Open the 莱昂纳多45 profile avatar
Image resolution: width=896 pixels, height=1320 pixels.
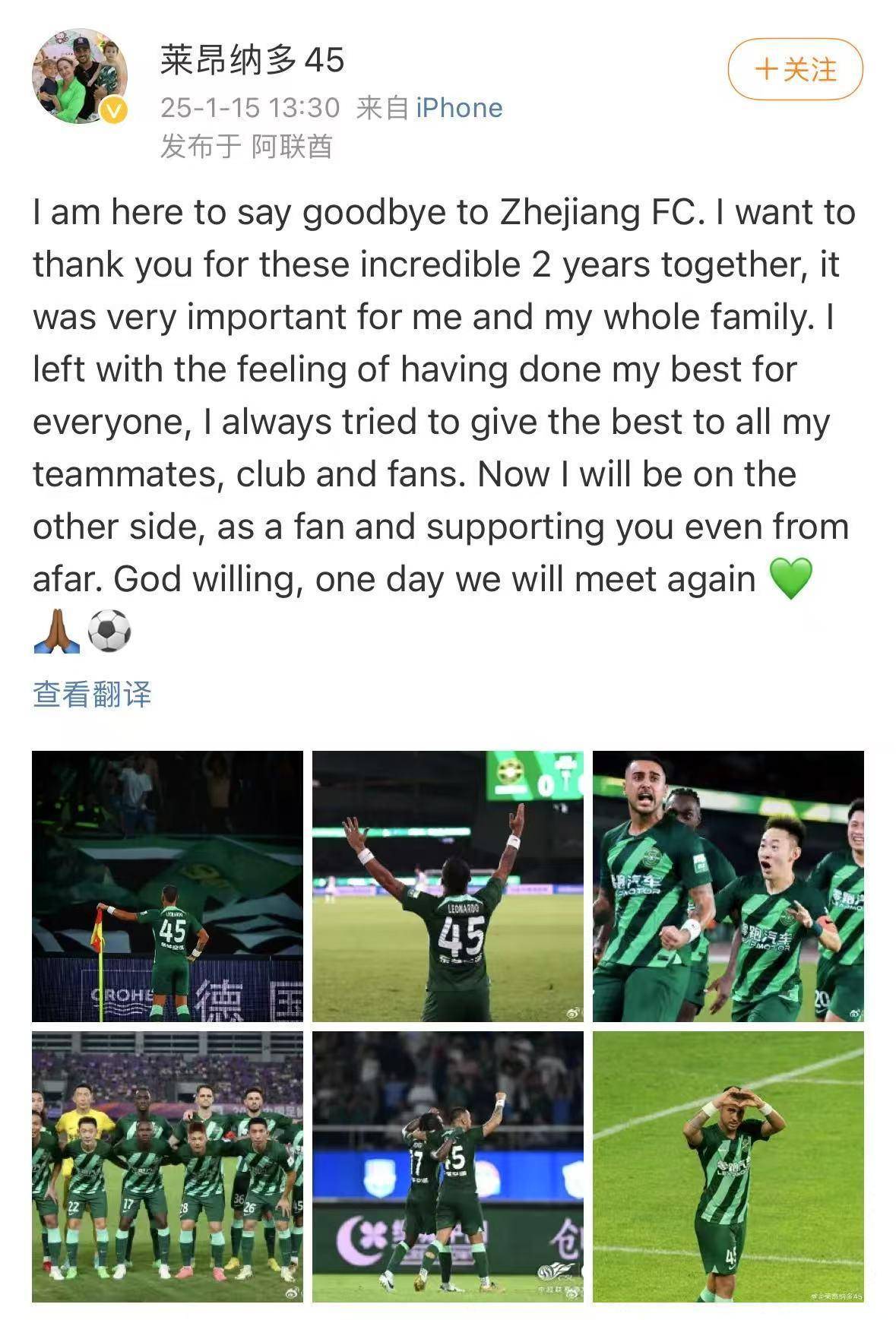coord(80,76)
